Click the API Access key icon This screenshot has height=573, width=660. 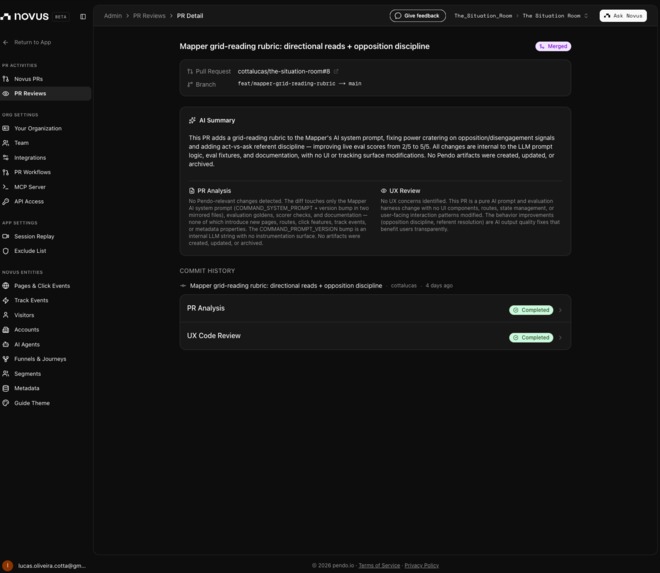(x=5, y=201)
